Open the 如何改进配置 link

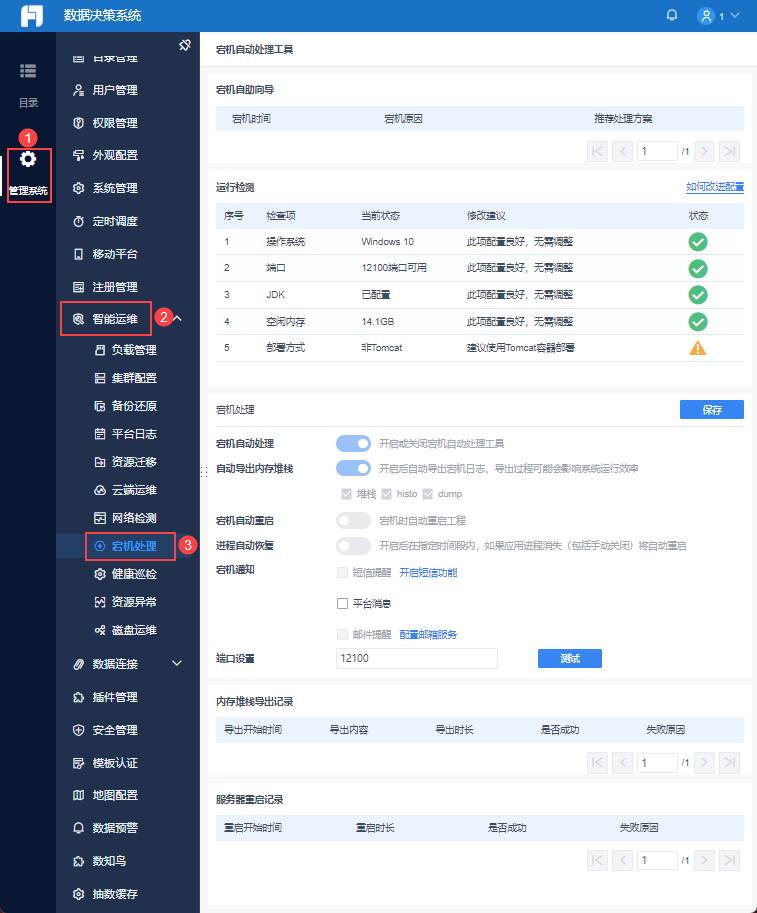tap(714, 187)
